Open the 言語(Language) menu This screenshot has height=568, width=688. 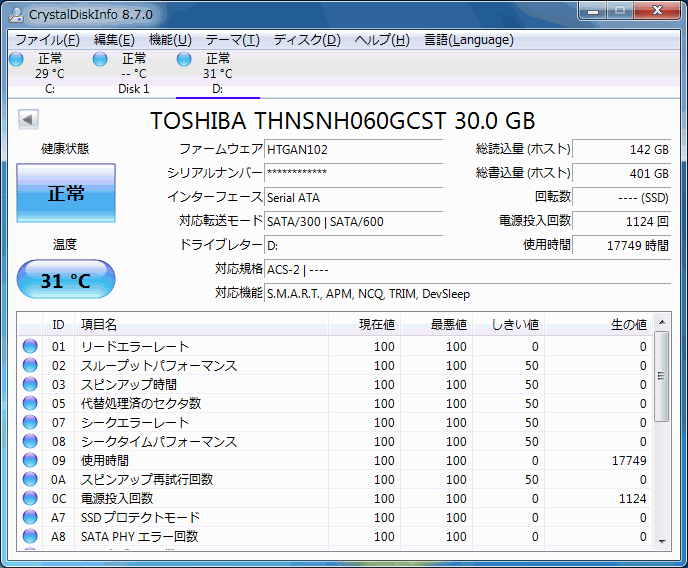pos(469,40)
